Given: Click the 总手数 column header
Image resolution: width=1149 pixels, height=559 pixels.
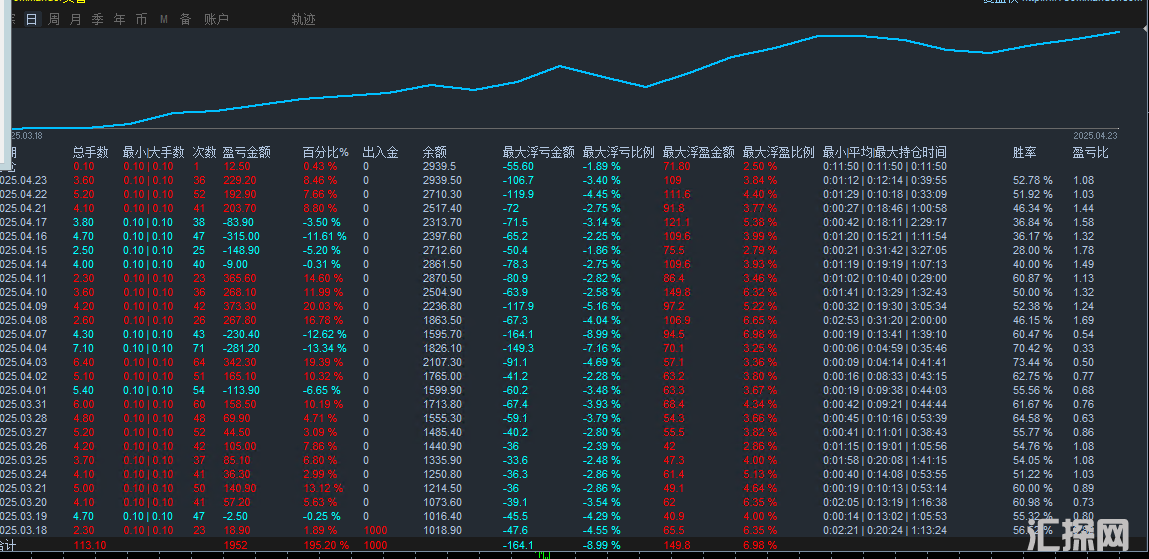Looking at the screenshot, I should (91, 152).
